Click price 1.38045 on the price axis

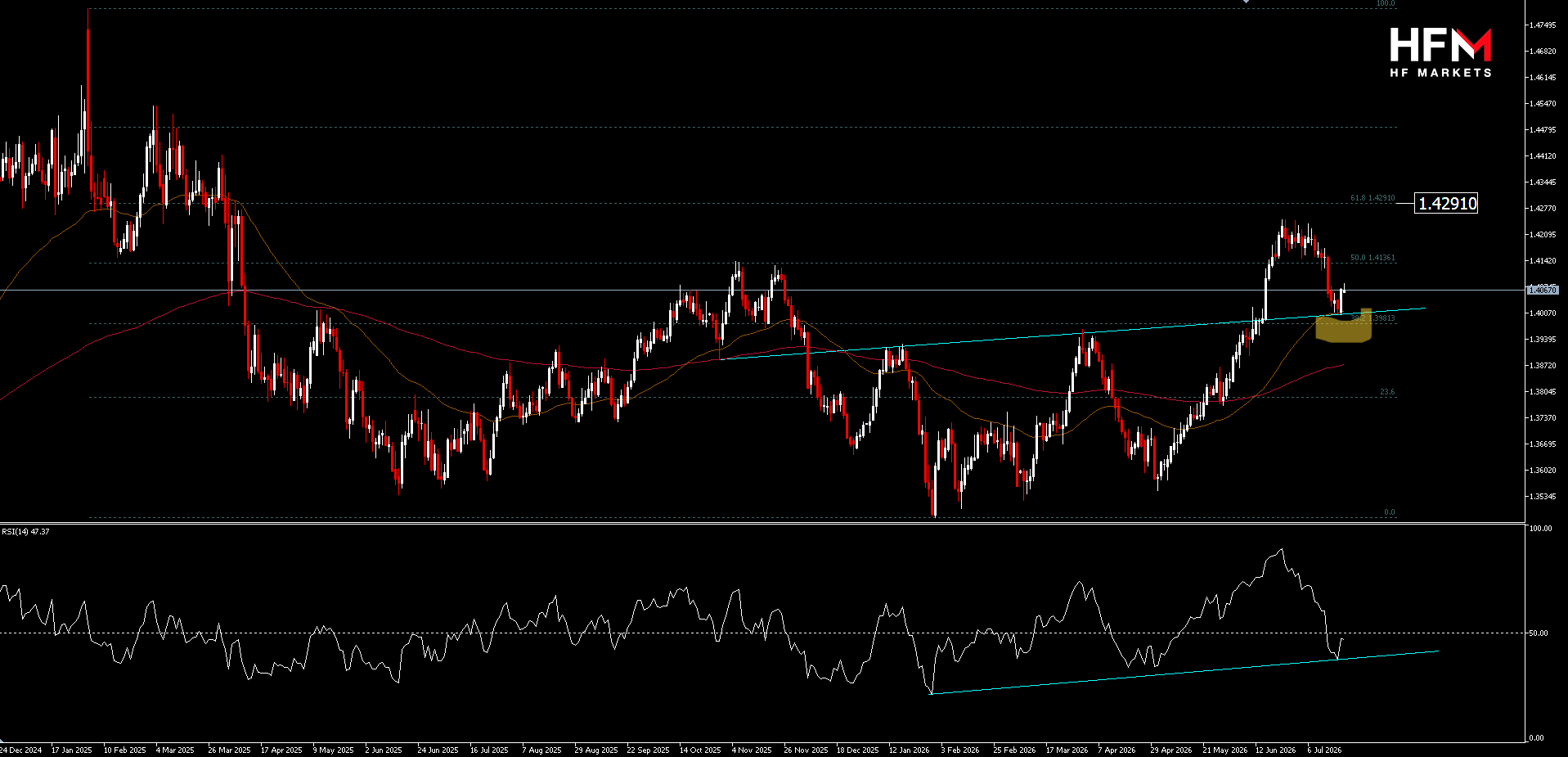[1543, 392]
